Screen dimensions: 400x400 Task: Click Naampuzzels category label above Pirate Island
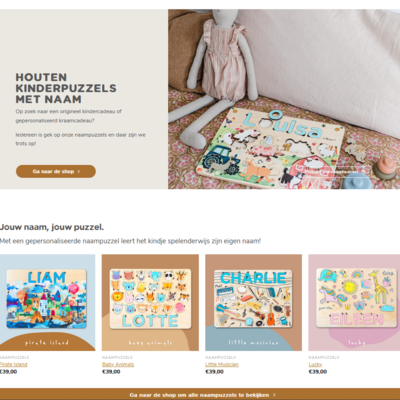(x=15, y=357)
